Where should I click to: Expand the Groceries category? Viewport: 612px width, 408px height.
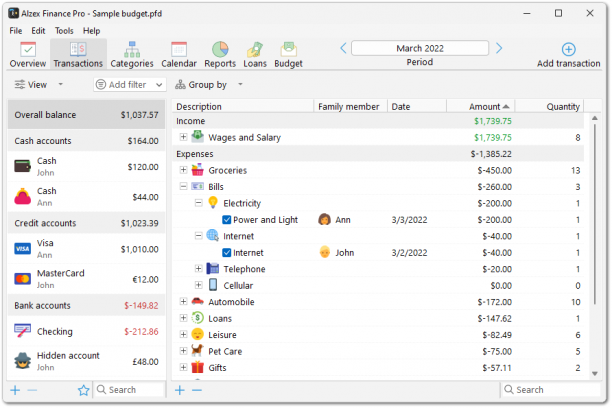[x=183, y=170]
